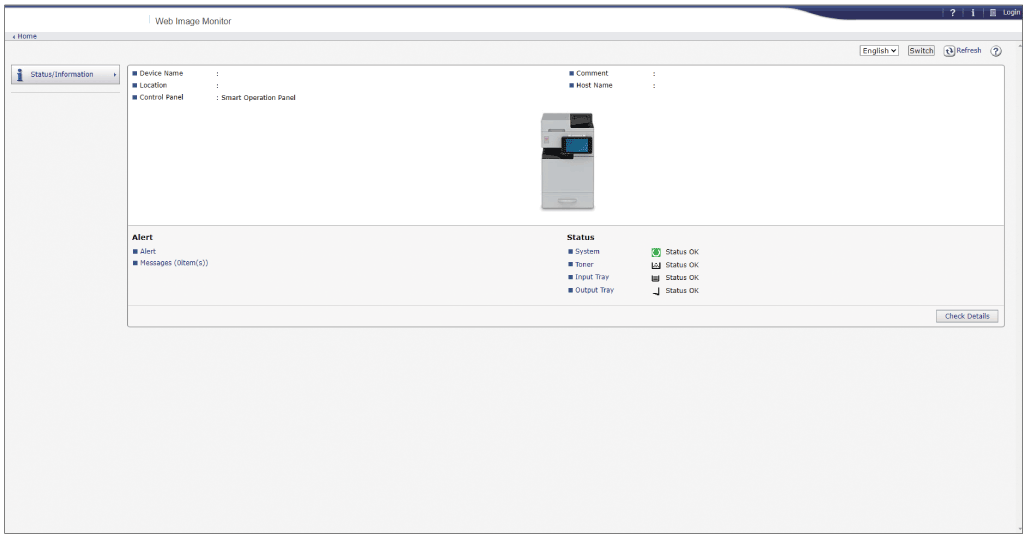1028x539 pixels.
Task: Click the green System status icon
Action: tap(656, 252)
